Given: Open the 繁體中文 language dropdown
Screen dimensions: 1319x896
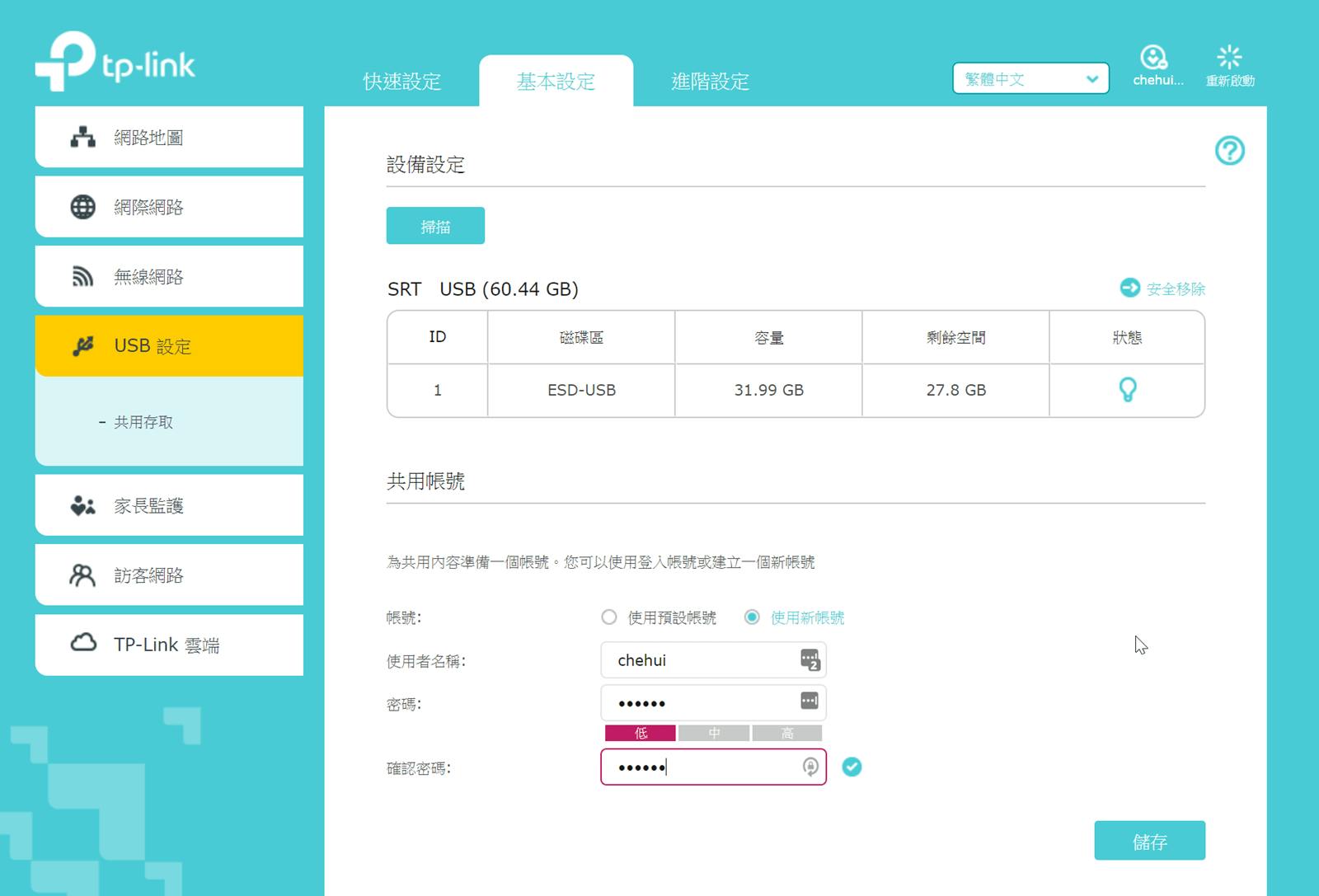Looking at the screenshot, I should click(x=1029, y=78).
